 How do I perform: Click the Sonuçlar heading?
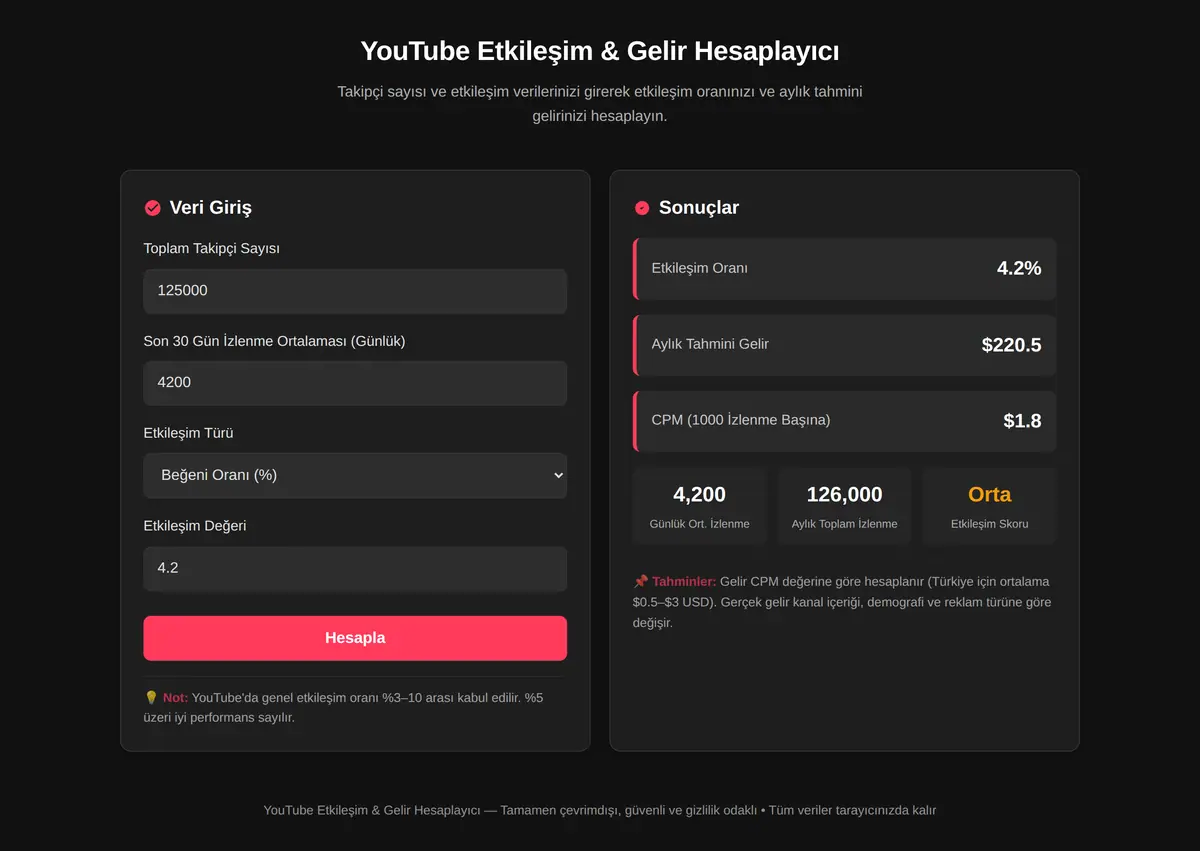699,208
